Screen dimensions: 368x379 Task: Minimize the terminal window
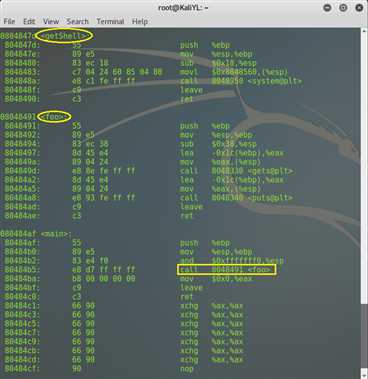coord(327,7)
